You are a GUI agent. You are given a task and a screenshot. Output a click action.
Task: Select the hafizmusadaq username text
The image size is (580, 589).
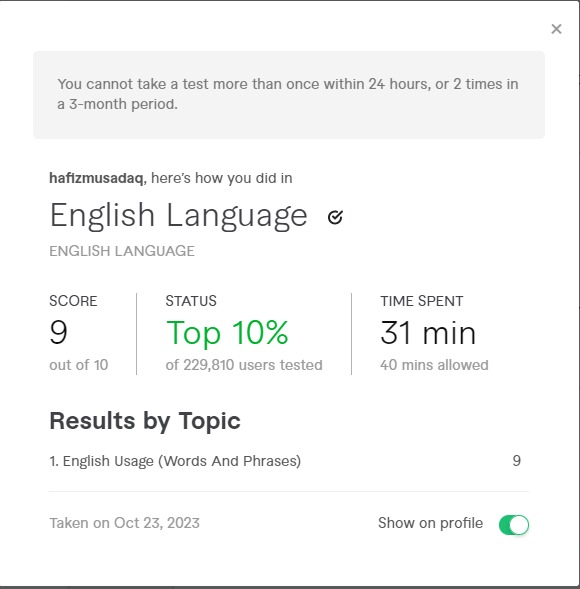[96, 178]
